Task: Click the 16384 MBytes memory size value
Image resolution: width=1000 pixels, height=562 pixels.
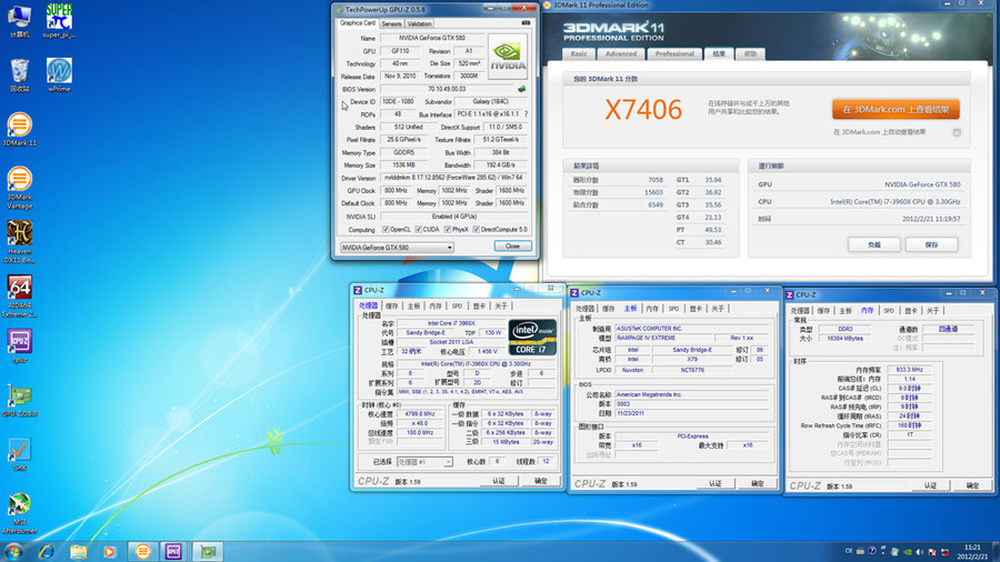Action: [844, 339]
